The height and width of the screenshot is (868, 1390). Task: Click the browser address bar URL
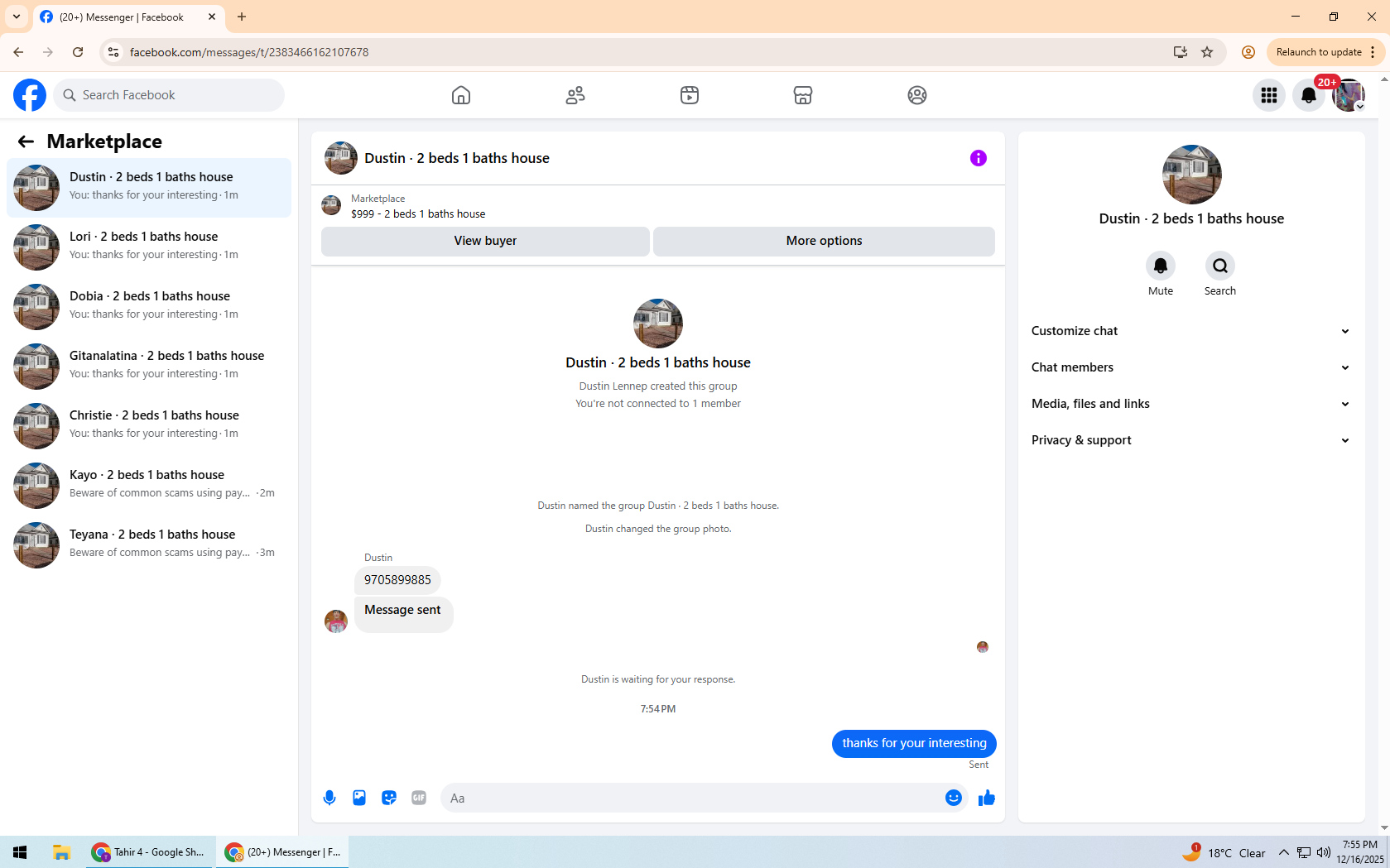pyautogui.click(x=249, y=52)
